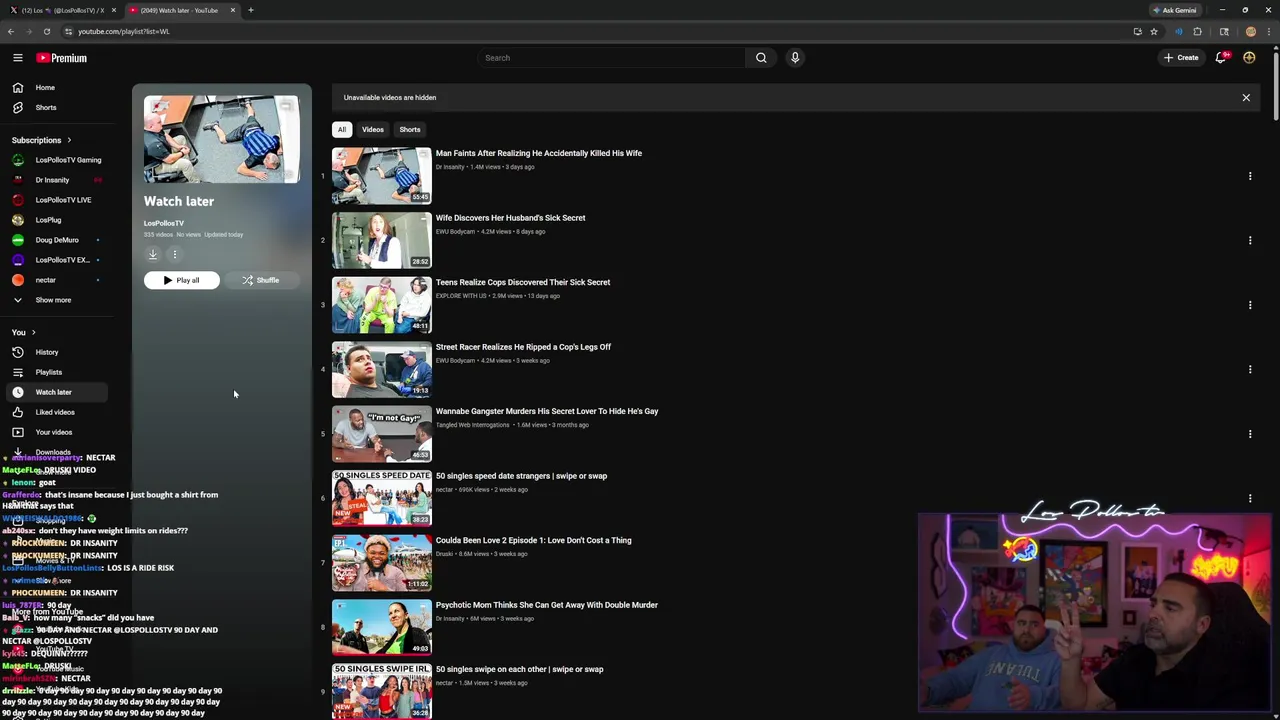
Task: Dismiss the unavailable videos hidden notice
Action: tap(1246, 98)
